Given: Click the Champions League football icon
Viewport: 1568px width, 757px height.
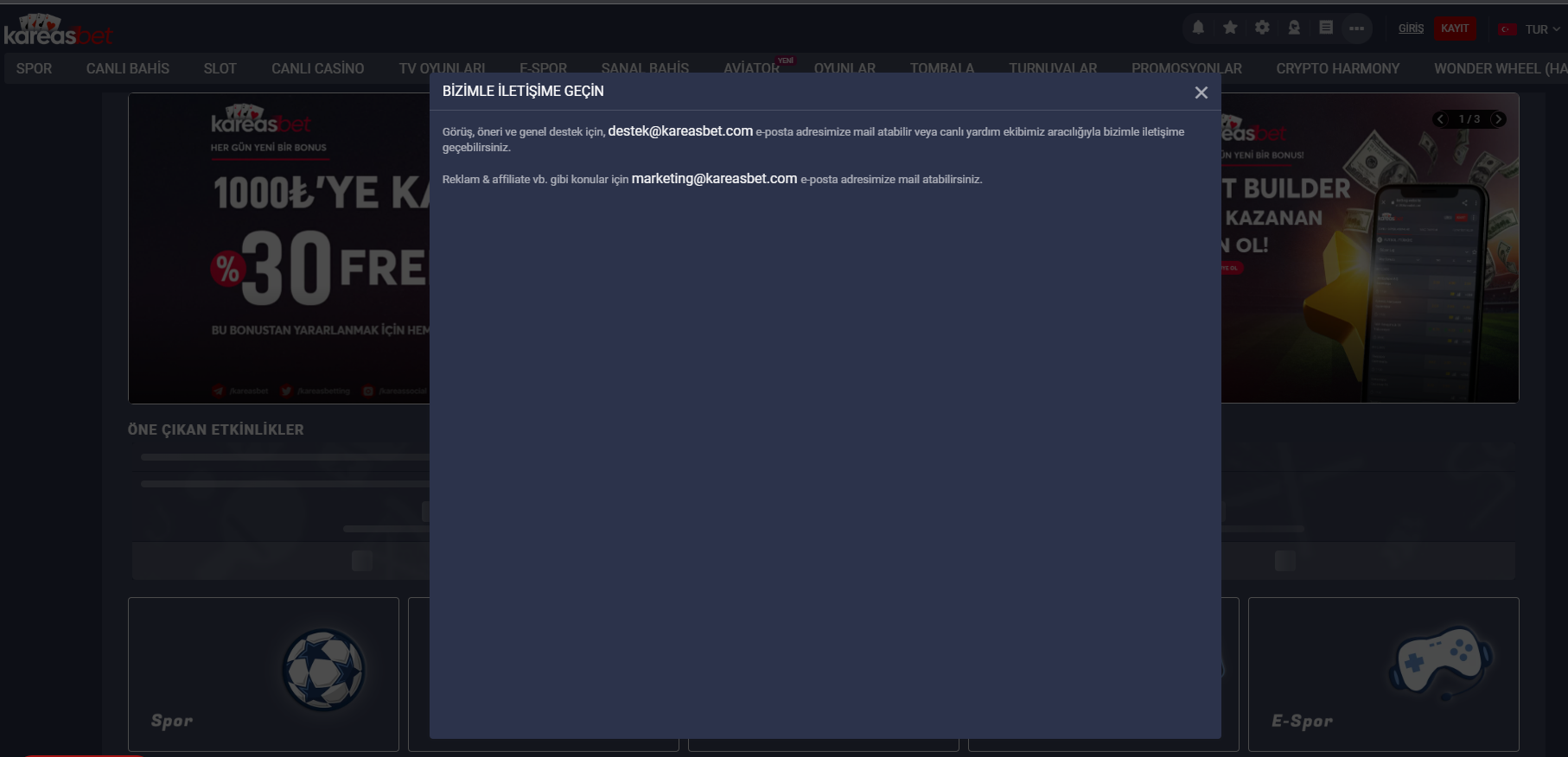Looking at the screenshot, I should point(323,671).
